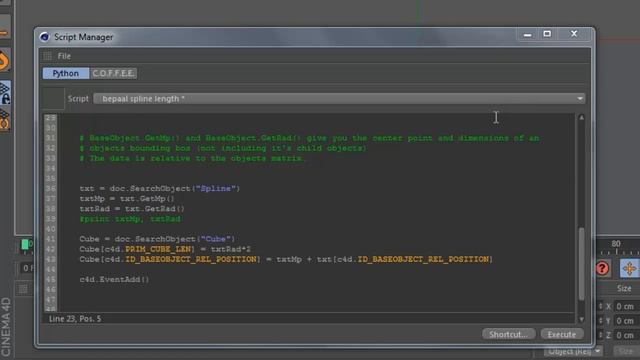Click the 'PRIM_CUBE_LEN' constant in code

coord(158,249)
